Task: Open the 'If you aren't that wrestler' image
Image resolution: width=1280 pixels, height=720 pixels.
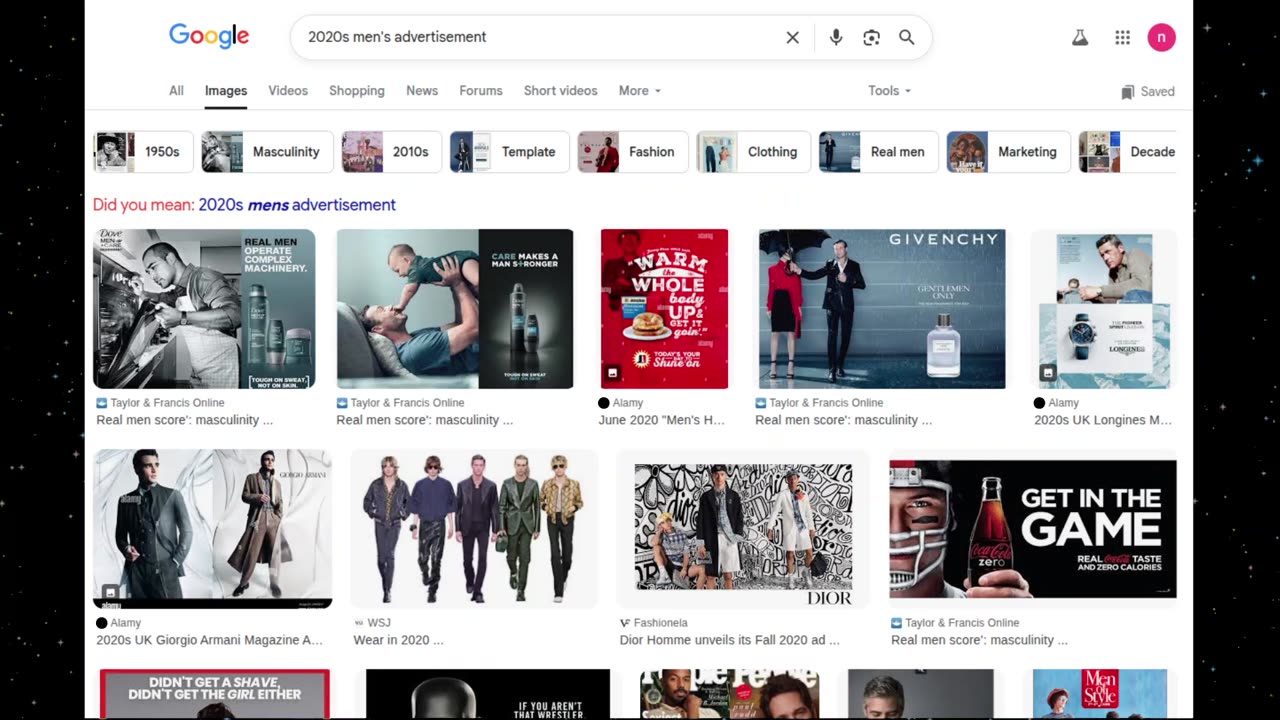Action: tap(488, 694)
